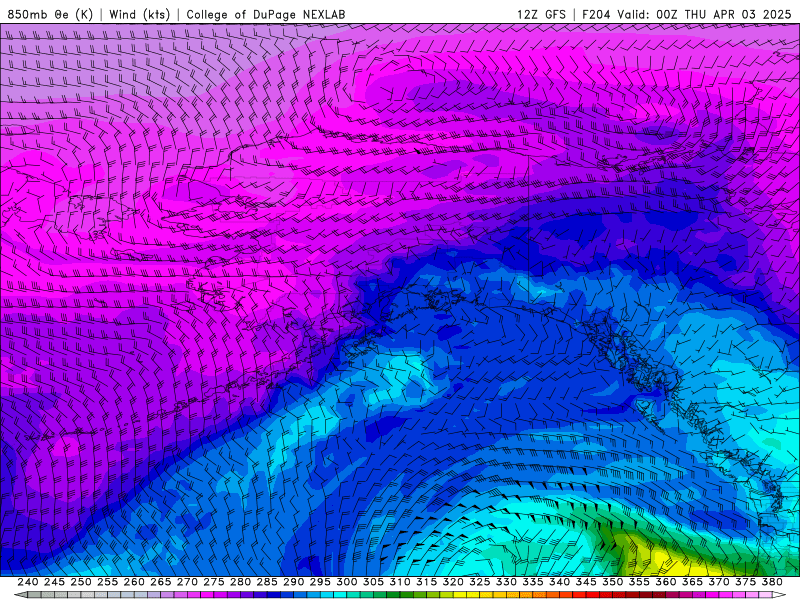This screenshot has width=800, height=600.
Task: Click the right arrow end of color bar
Action: pyautogui.click(x=779, y=595)
